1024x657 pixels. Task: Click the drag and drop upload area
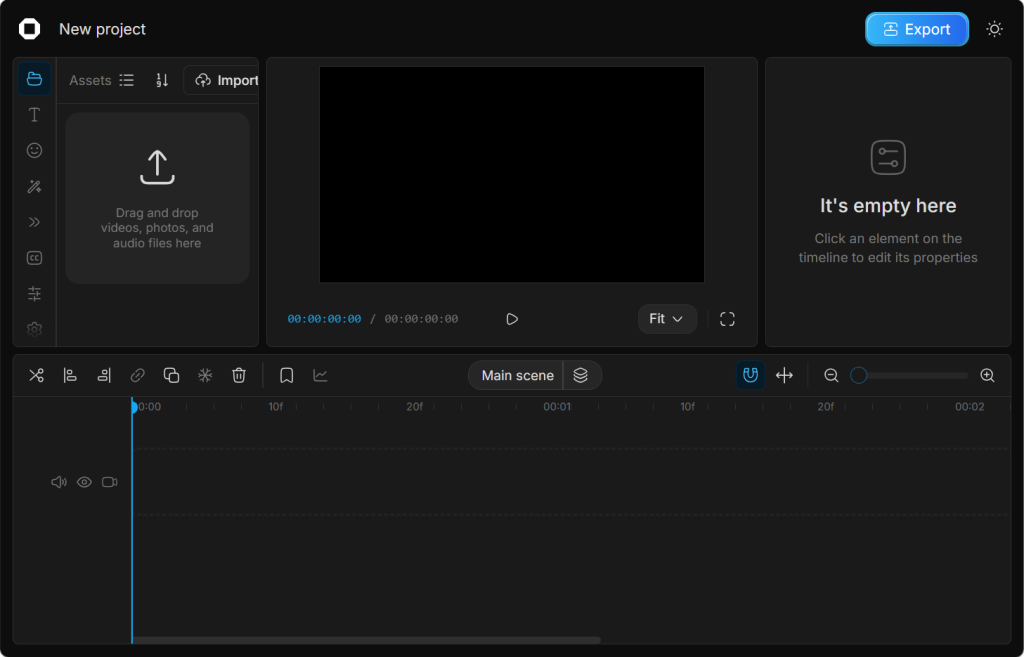[157, 198]
